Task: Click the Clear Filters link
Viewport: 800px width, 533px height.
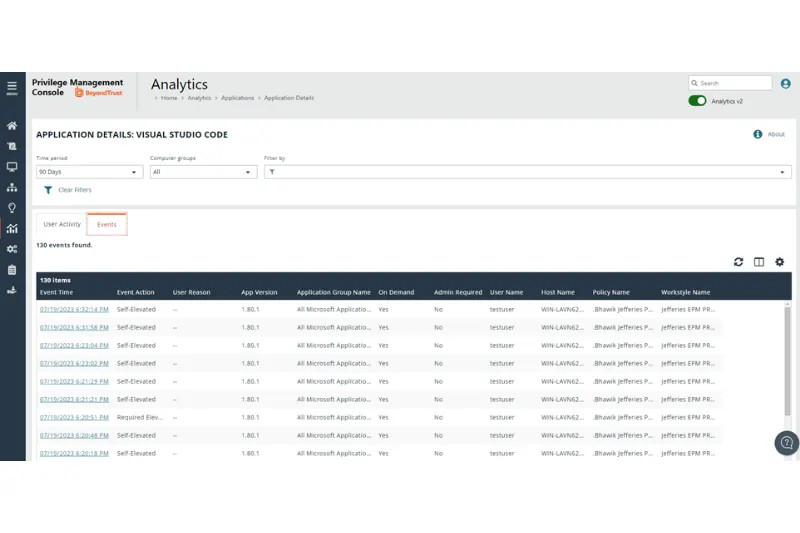Action: pyautogui.click(x=74, y=190)
